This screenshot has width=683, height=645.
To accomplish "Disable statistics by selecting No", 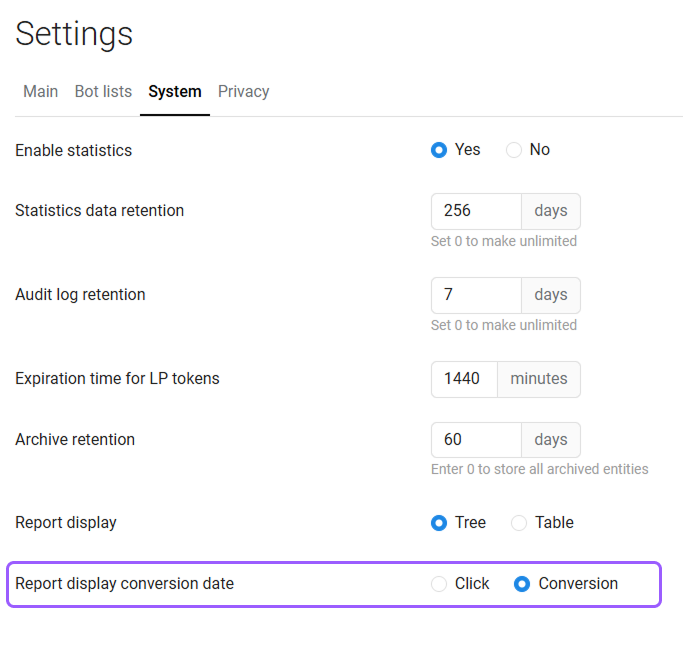I will click(x=514, y=150).
